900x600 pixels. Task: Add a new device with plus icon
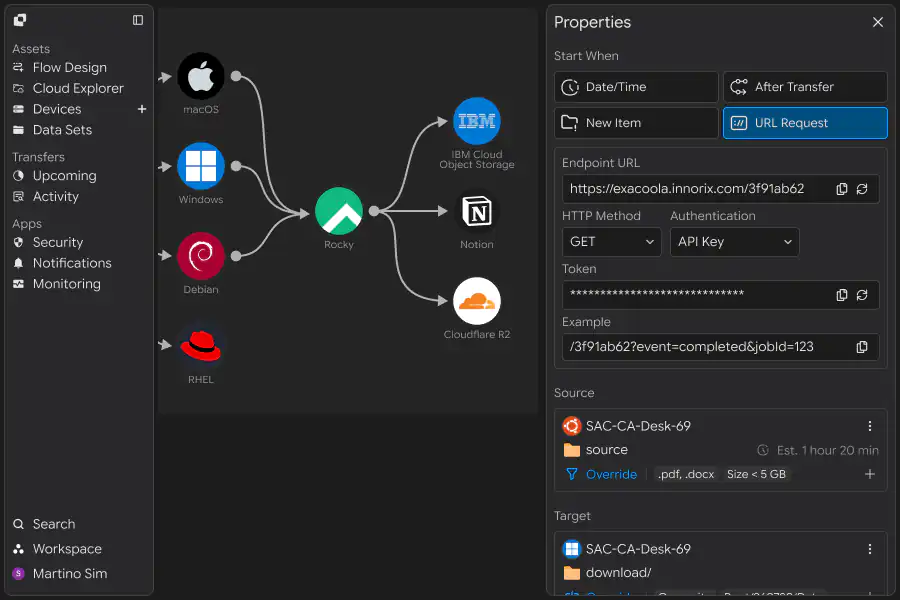click(142, 109)
